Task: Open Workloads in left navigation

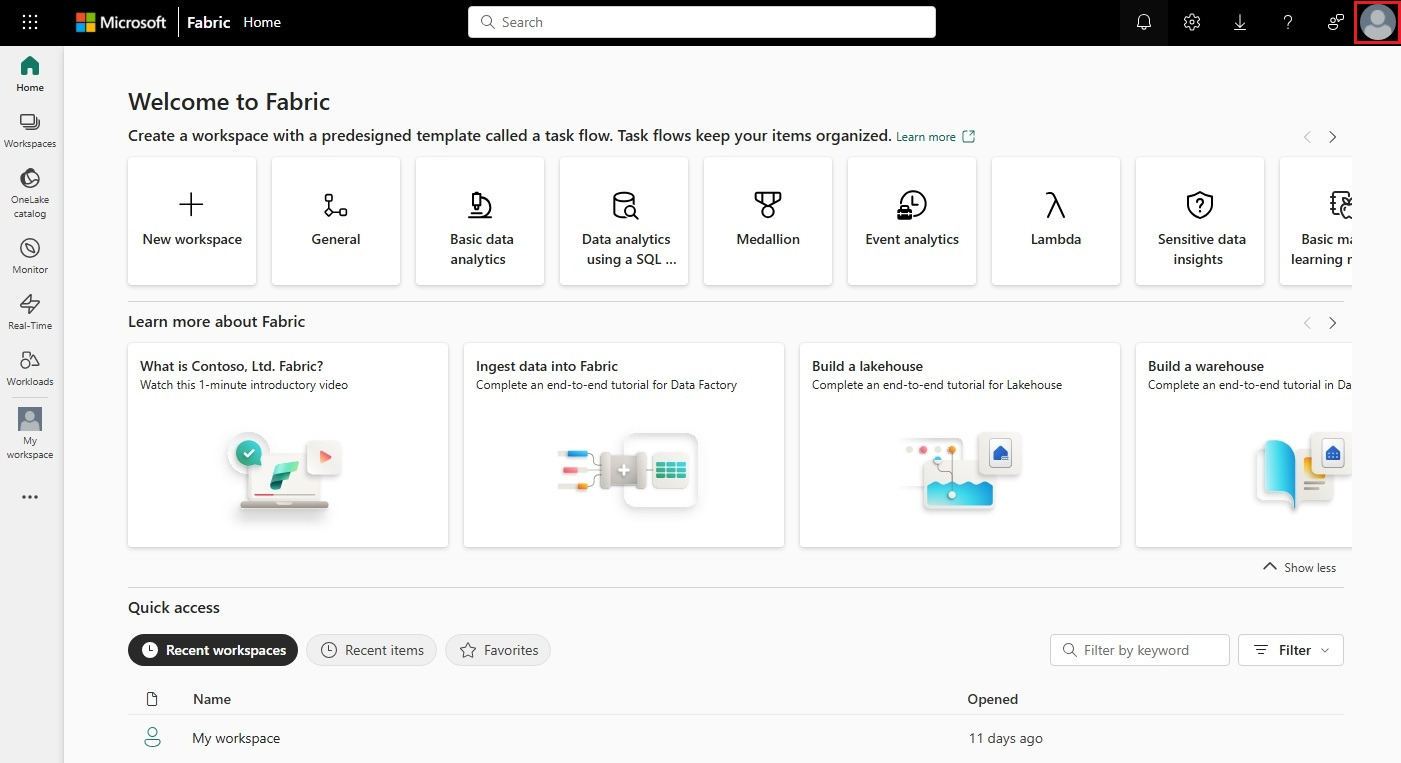Action: pyautogui.click(x=30, y=368)
